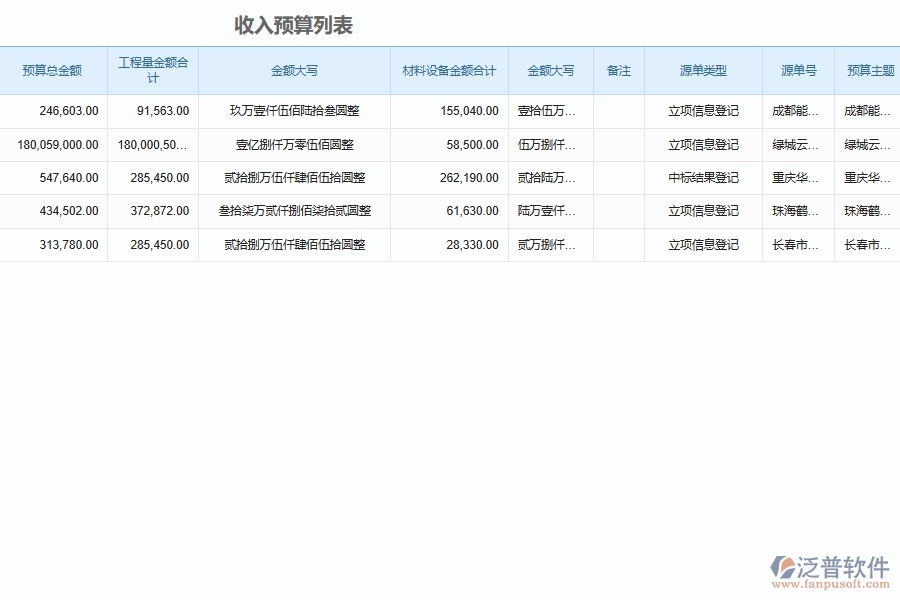Sort by the 材料设备金额合计 column header

click(447, 71)
